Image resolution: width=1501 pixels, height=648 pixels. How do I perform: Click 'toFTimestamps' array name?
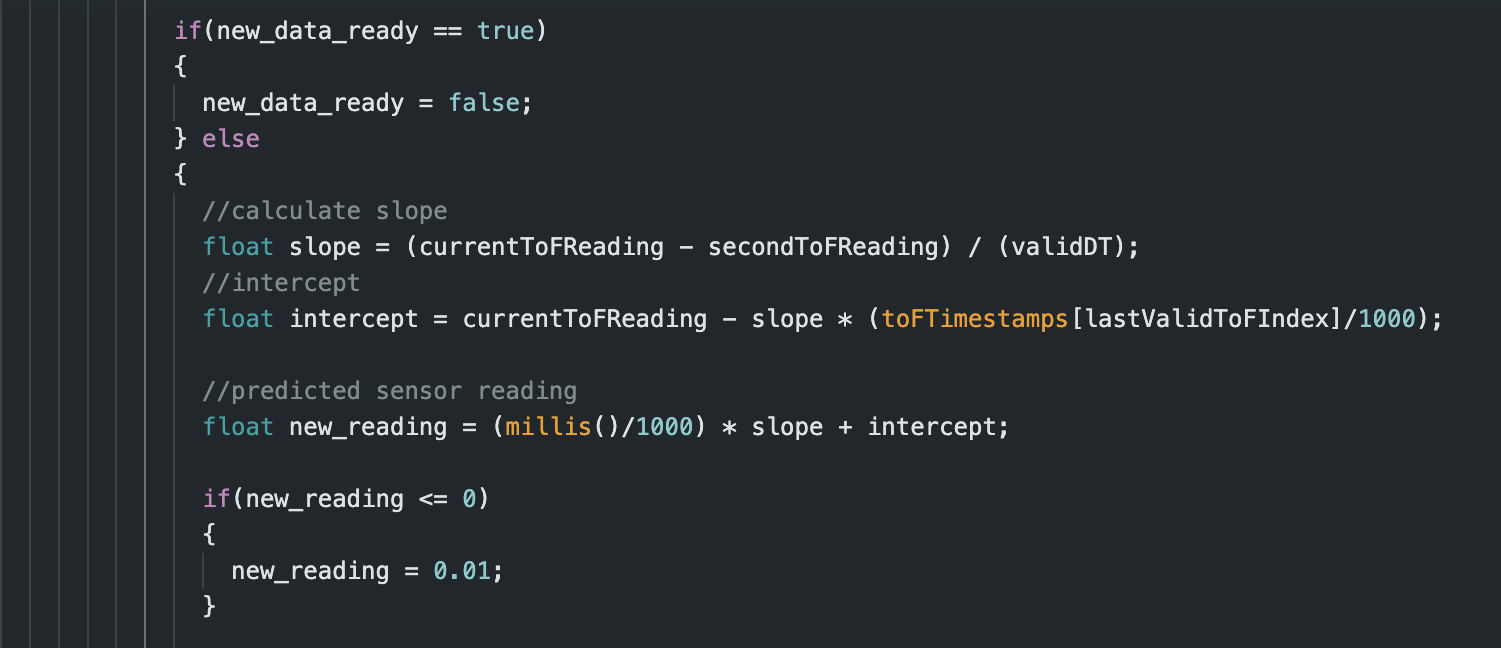[x=975, y=319]
